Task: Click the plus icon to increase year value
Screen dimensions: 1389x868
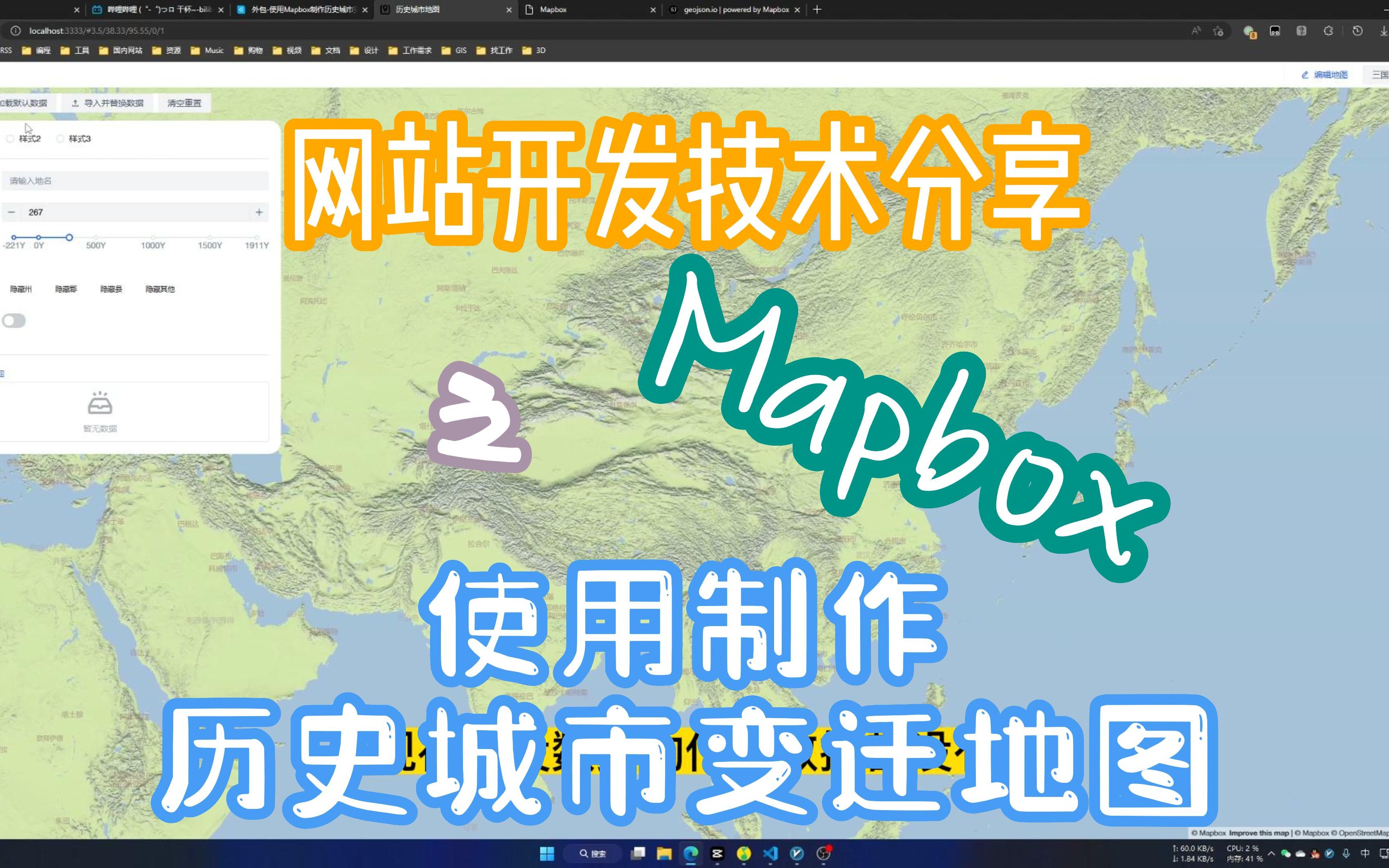Action: pos(260,212)
